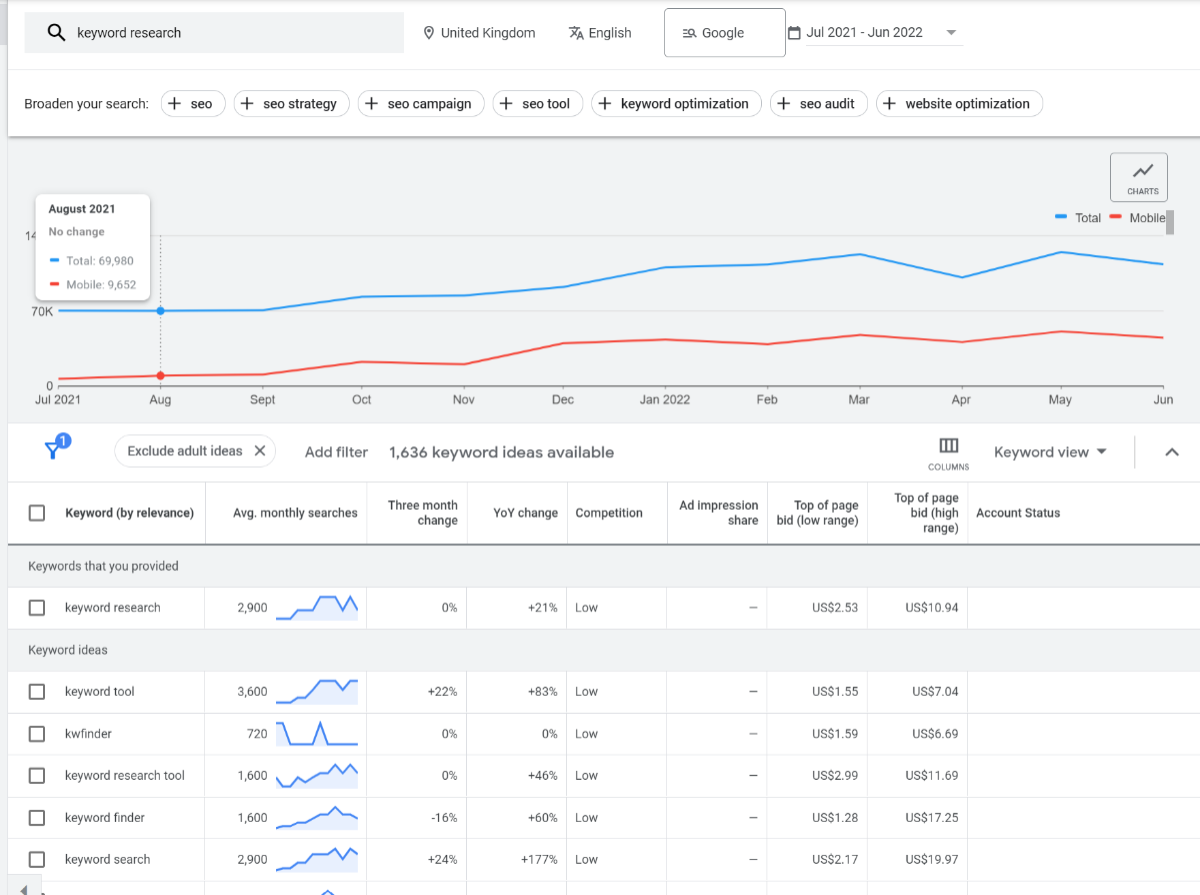
Task: Click the blue Total legend swatch
Action: pos(1061,218)
